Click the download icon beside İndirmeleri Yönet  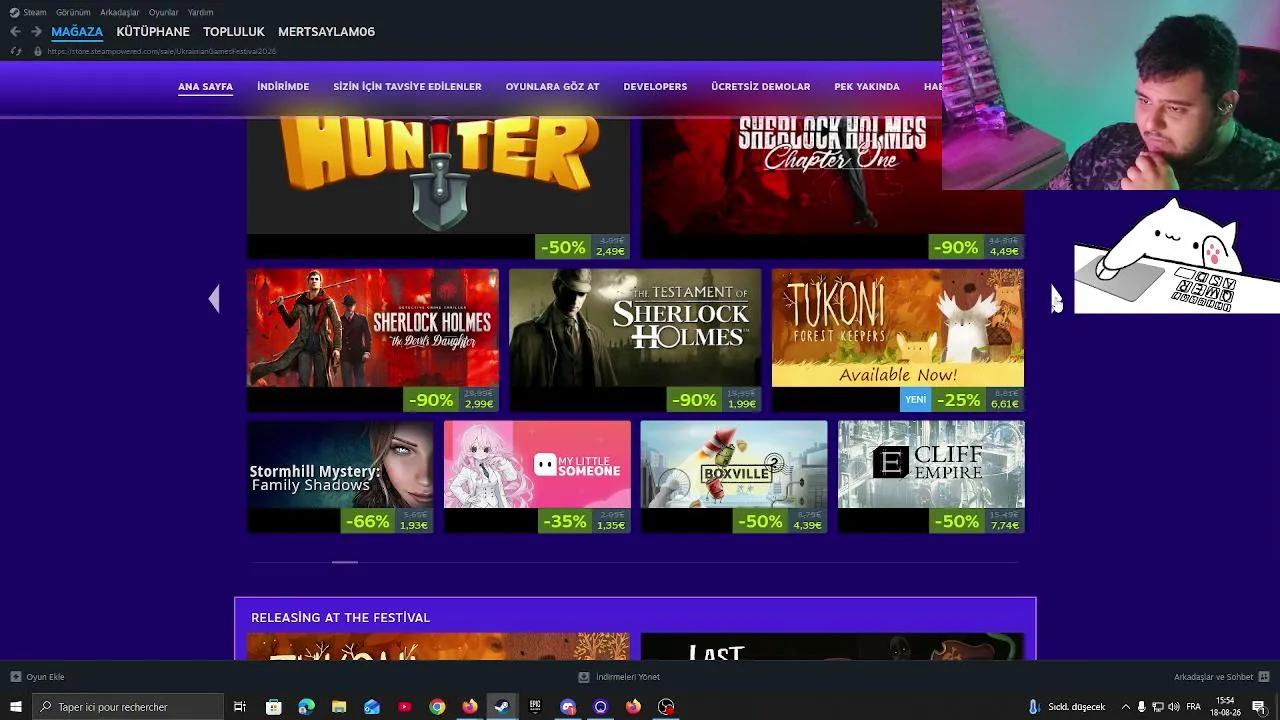click(x=584, y=677)
